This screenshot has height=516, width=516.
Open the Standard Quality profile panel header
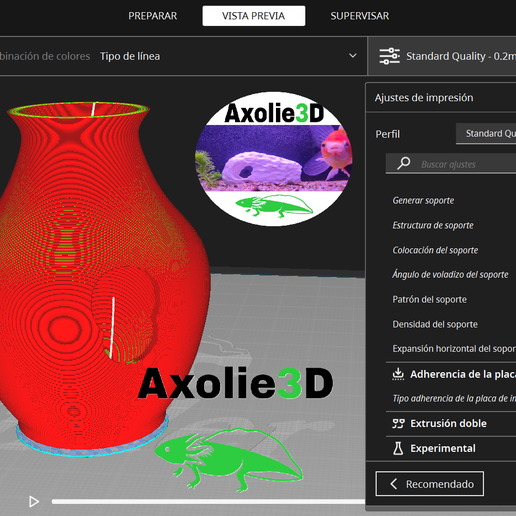coord(442,56)
